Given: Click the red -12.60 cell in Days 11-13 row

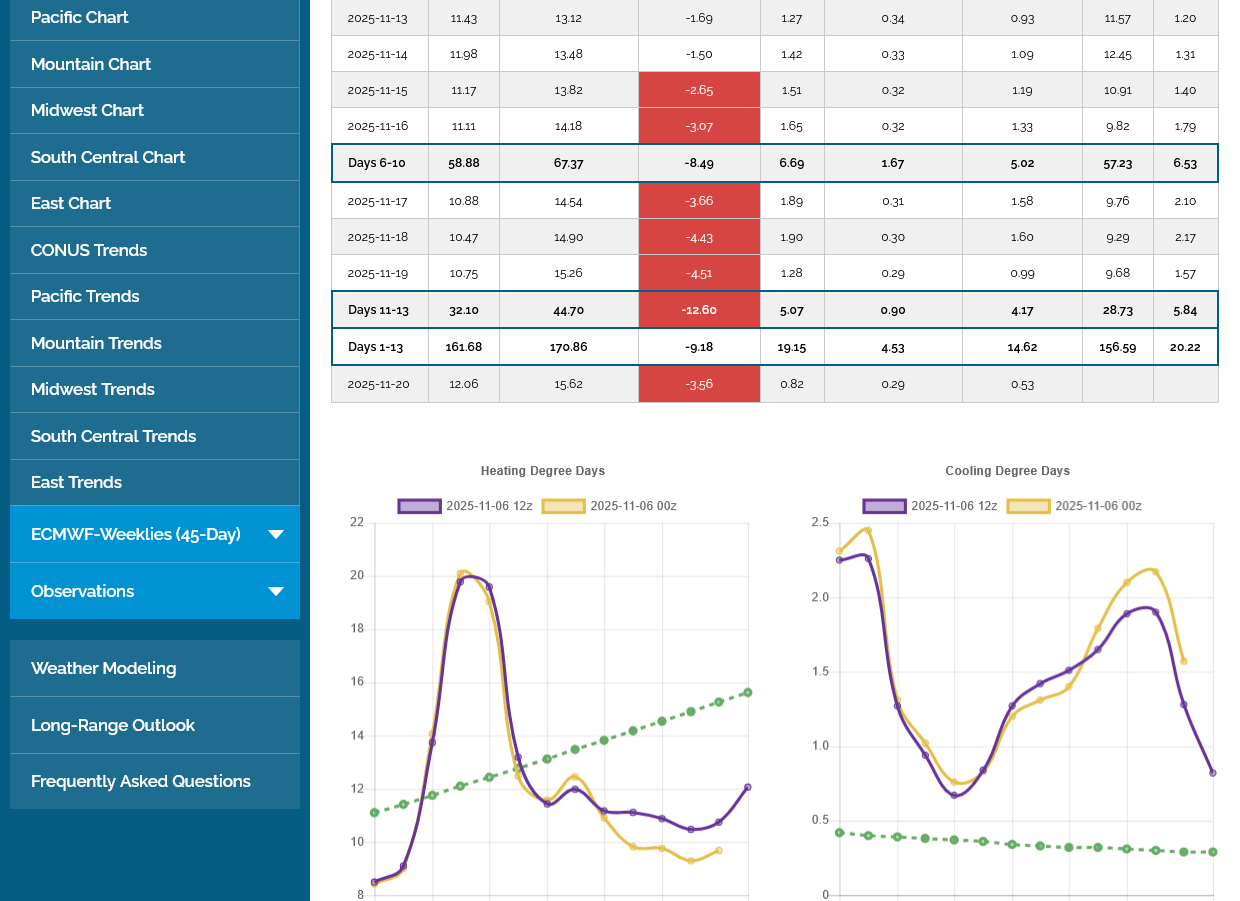Looking at the screenshot, I should click(x=699, y=310).
